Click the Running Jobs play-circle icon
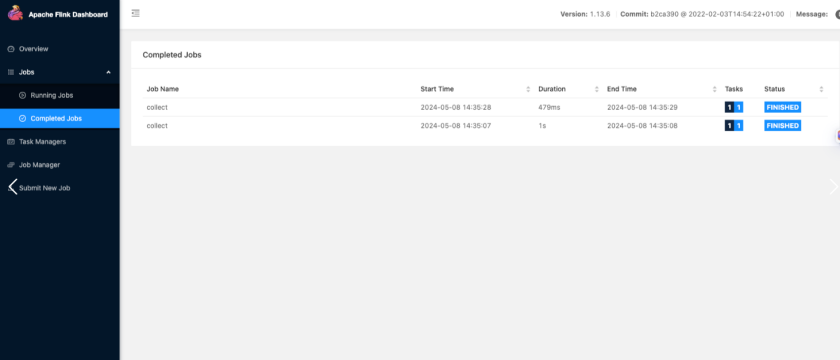 tap(22, 95)
